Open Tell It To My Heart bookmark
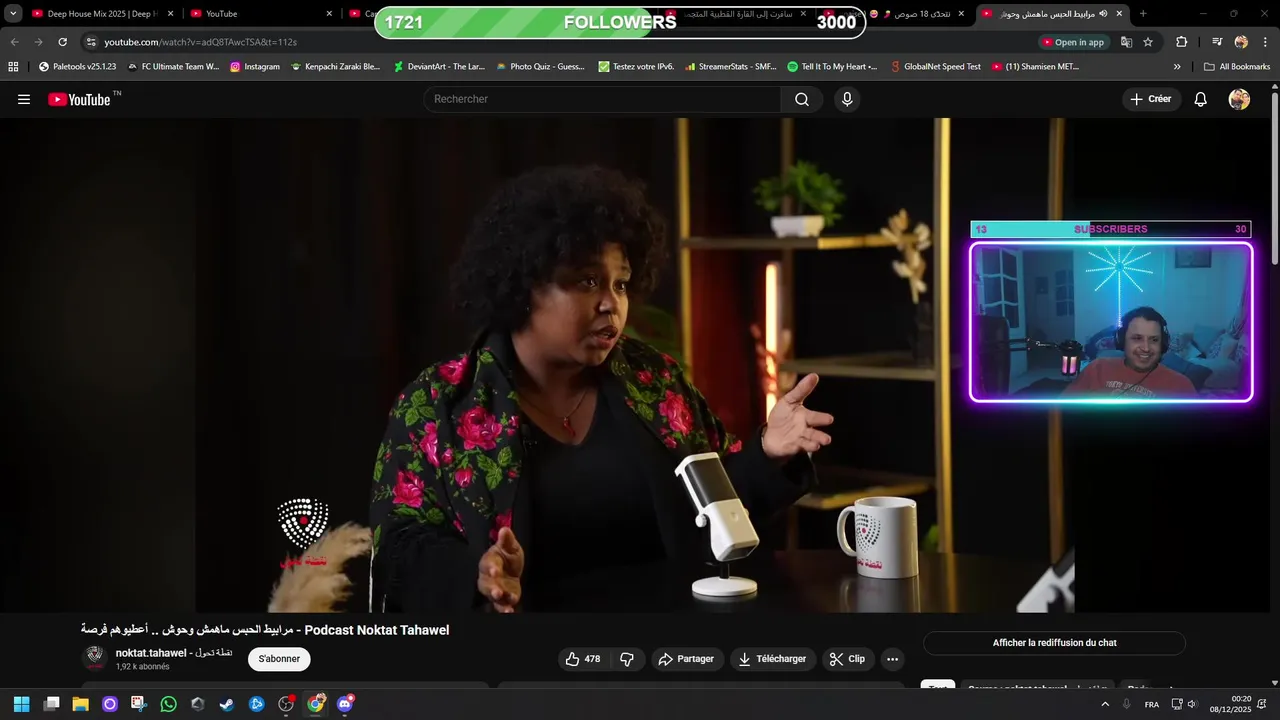1280x720 pixels. [x=832, y=67]
